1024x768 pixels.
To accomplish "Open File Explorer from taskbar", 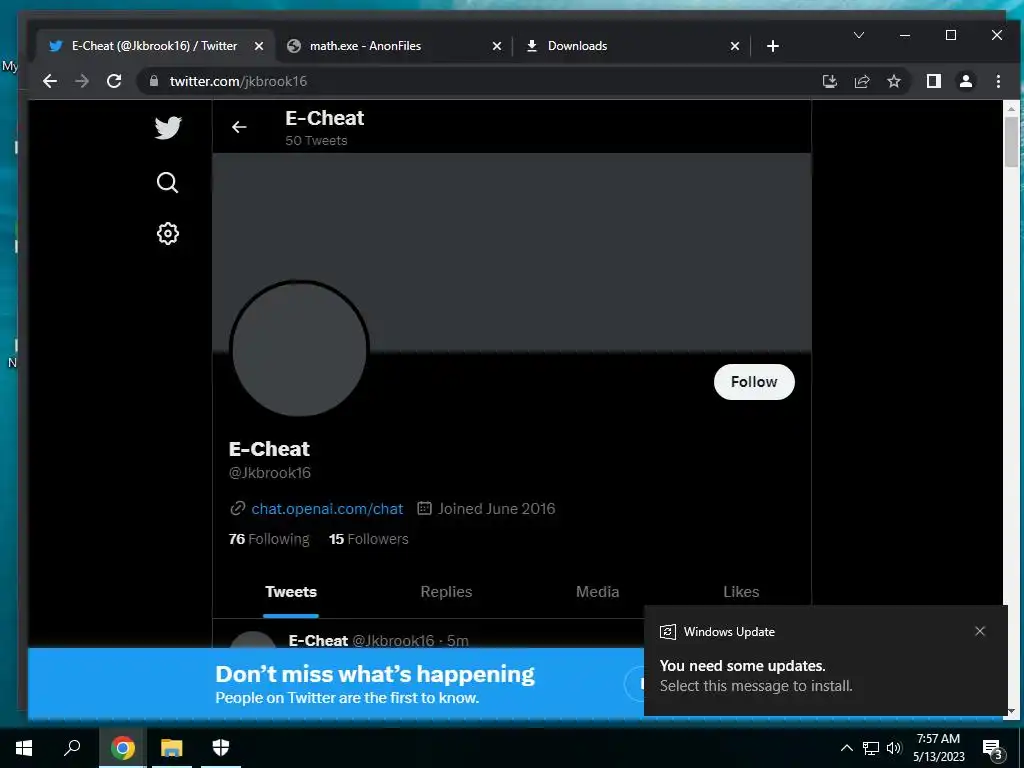I will click(172, 748).
